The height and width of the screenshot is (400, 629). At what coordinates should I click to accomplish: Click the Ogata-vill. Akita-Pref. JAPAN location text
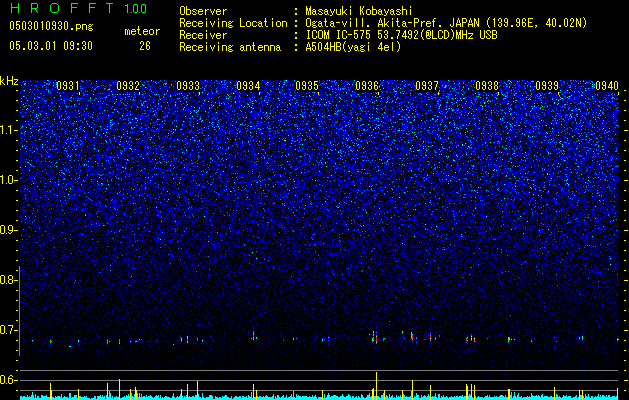[x=446, y=23]
